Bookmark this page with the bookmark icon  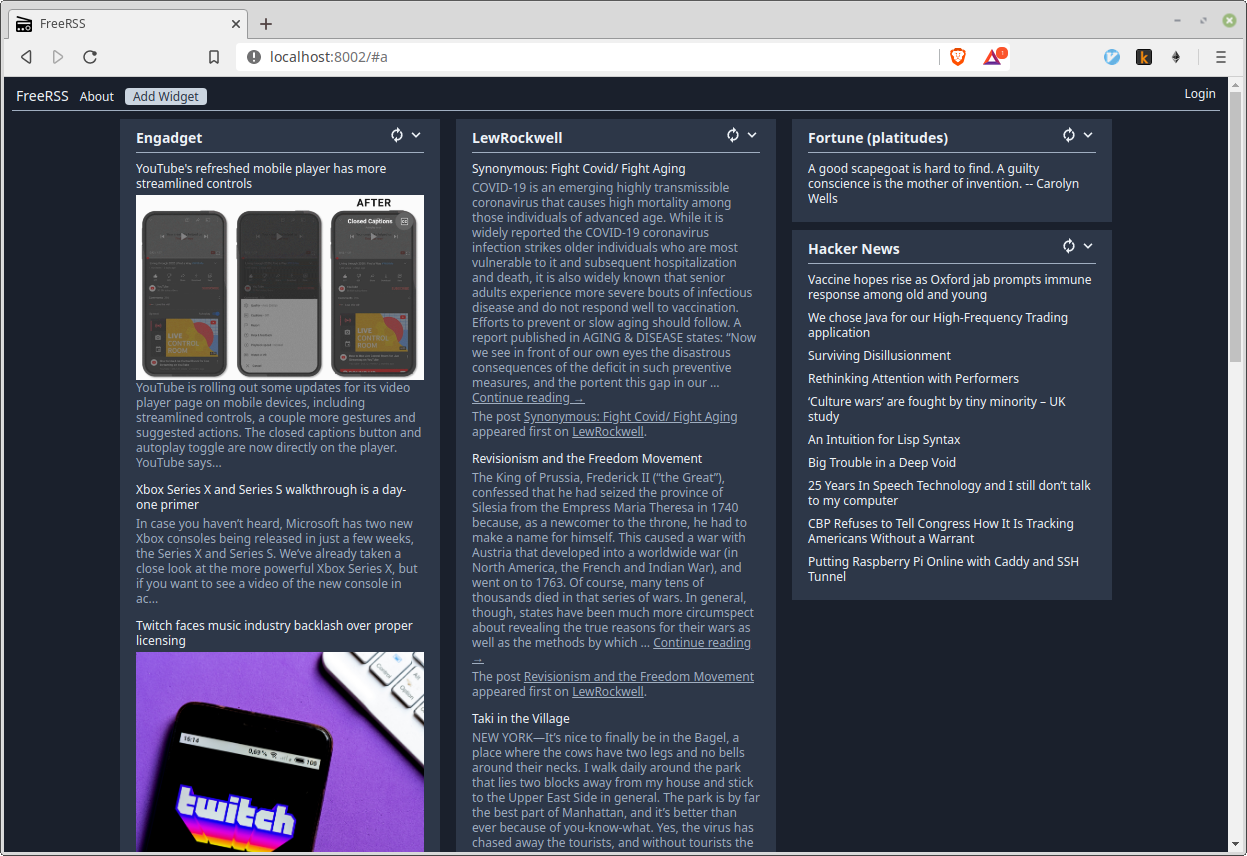(214, 57)
